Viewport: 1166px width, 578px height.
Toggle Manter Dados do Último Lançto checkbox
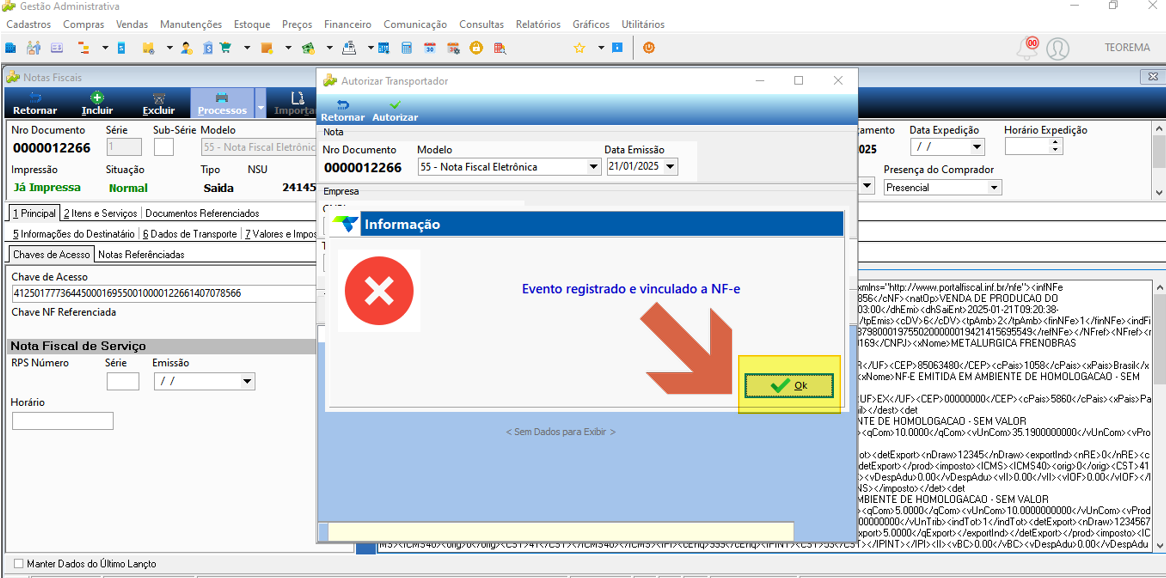pyautogui.click(x=19, y=564)
